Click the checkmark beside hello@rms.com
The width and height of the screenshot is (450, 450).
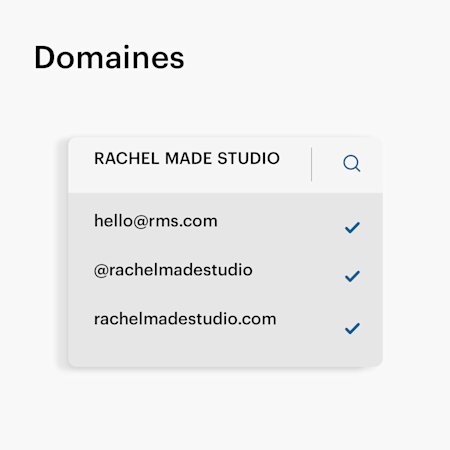(352, 228)
